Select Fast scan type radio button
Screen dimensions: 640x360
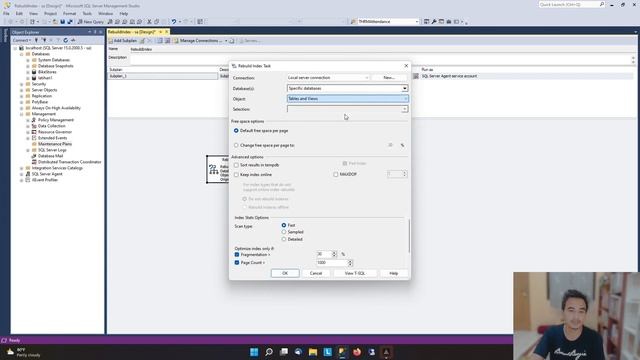point(284,225)
